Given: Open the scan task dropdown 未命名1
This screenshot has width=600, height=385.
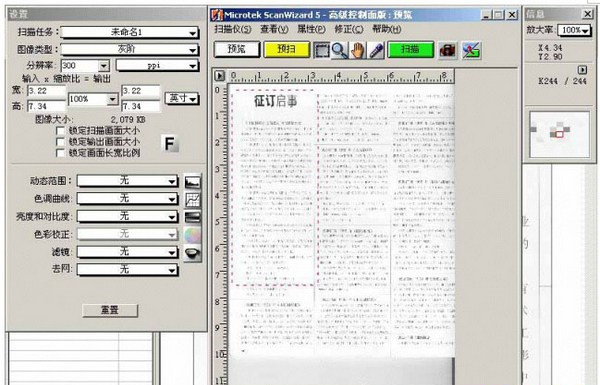Looking at the screenshot, I should click(x=130, y=32).
